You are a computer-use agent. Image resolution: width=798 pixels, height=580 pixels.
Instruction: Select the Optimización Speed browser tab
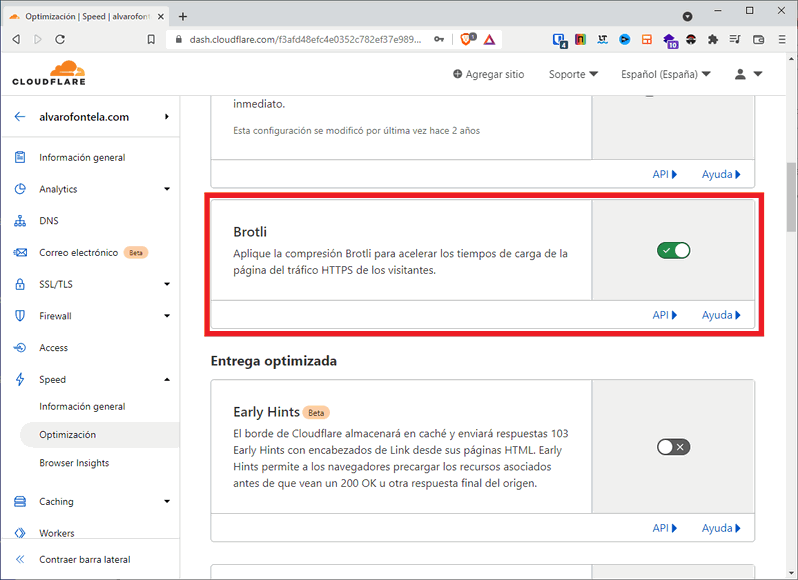(x=88, y=17)
